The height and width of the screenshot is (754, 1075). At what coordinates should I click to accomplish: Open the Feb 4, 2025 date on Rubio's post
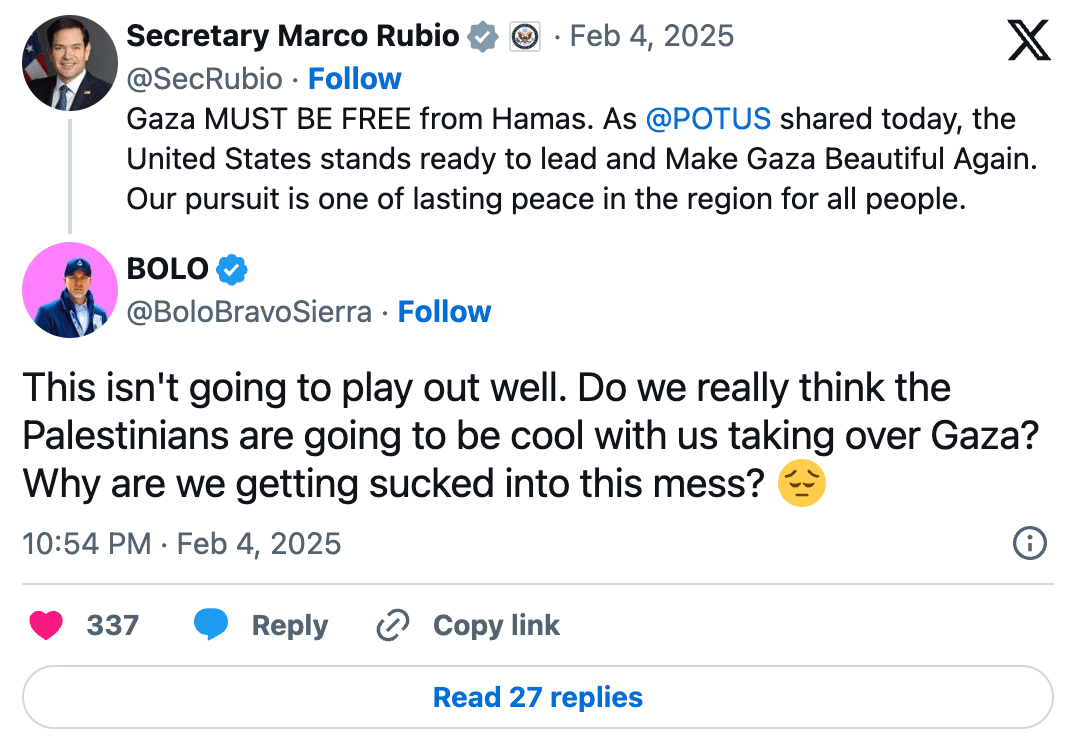pyautogui.click(x=652, y=37)
